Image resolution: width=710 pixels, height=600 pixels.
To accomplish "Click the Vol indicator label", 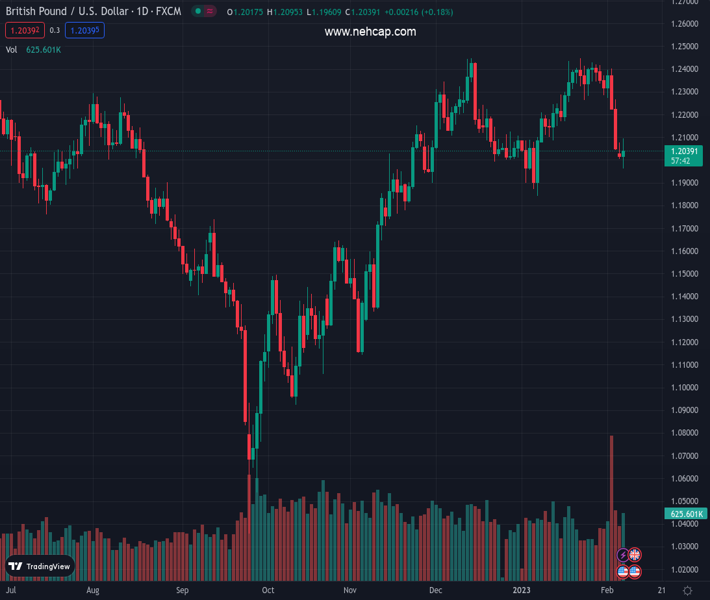I will pyautogui.click(x=12, y=50).
